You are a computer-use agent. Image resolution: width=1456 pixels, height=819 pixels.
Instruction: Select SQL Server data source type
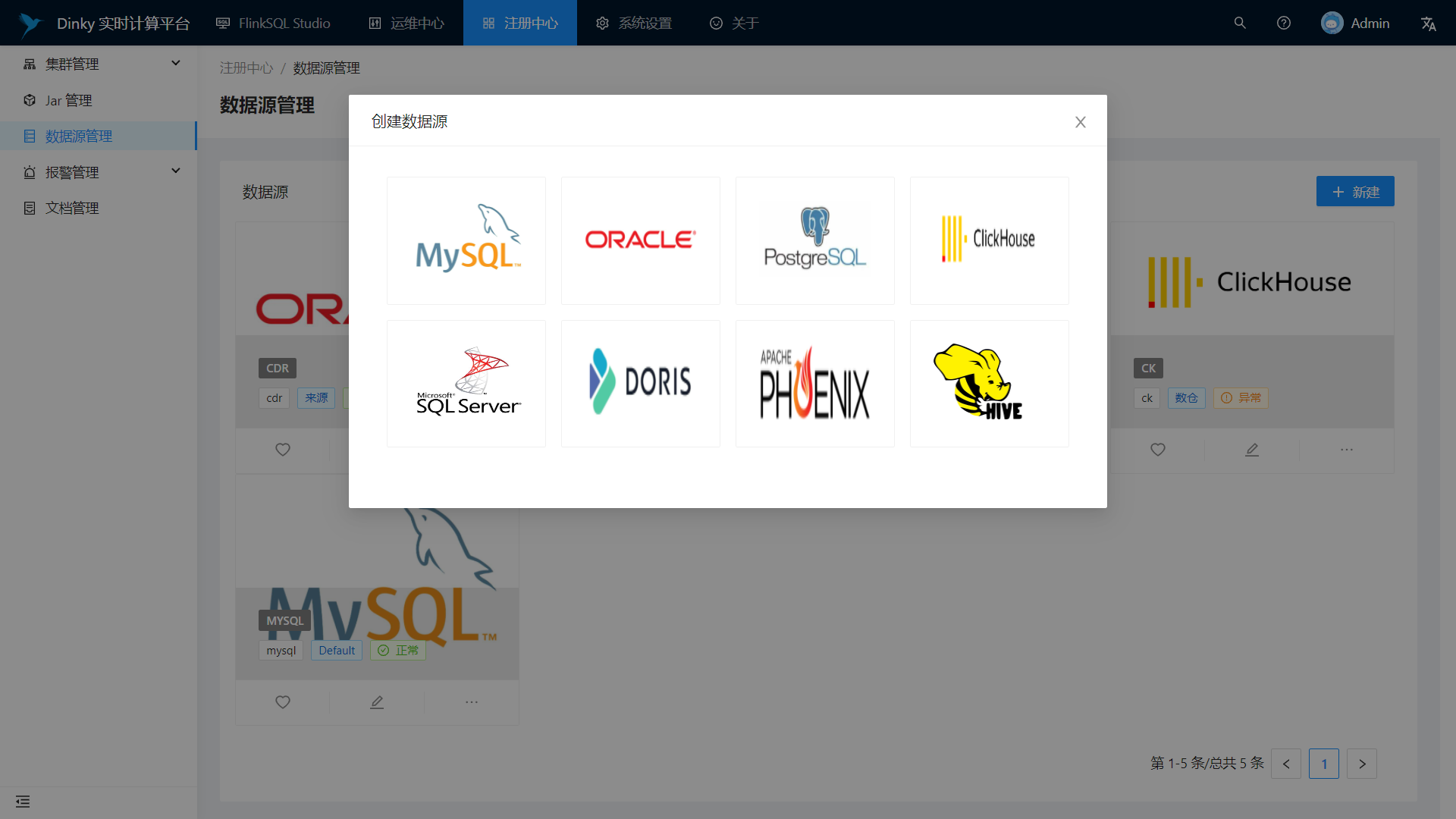pyautogui.click(x=466, y=383)
